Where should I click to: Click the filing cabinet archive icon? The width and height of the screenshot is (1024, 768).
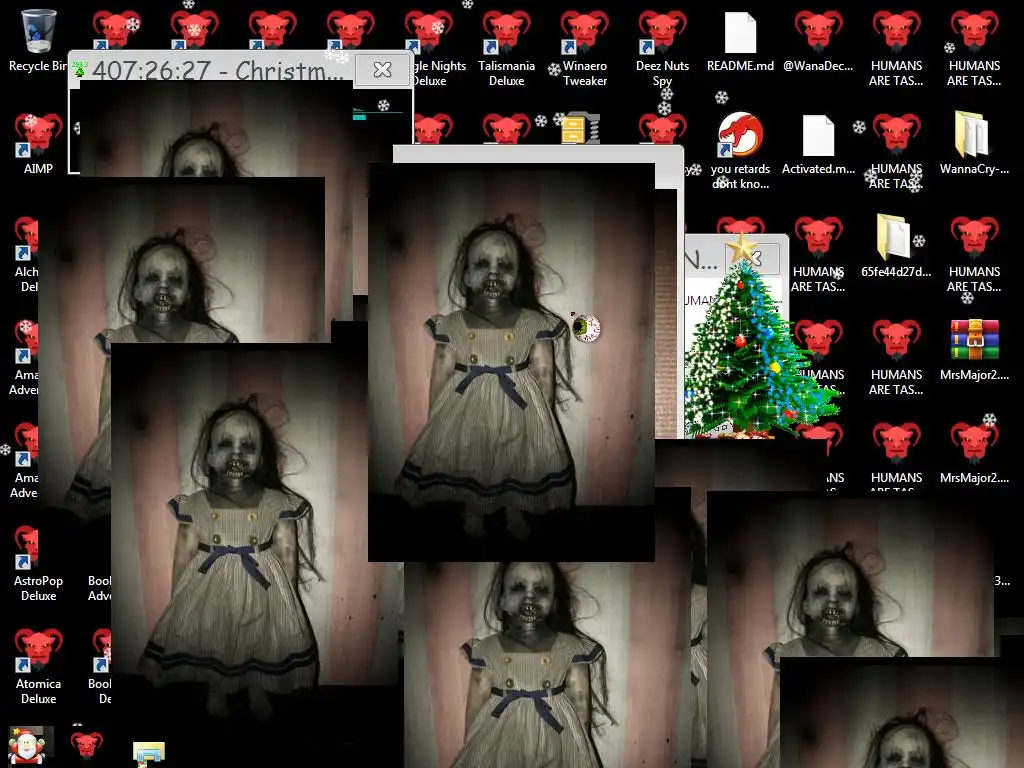pyautogui.click(x=580, y=129)
